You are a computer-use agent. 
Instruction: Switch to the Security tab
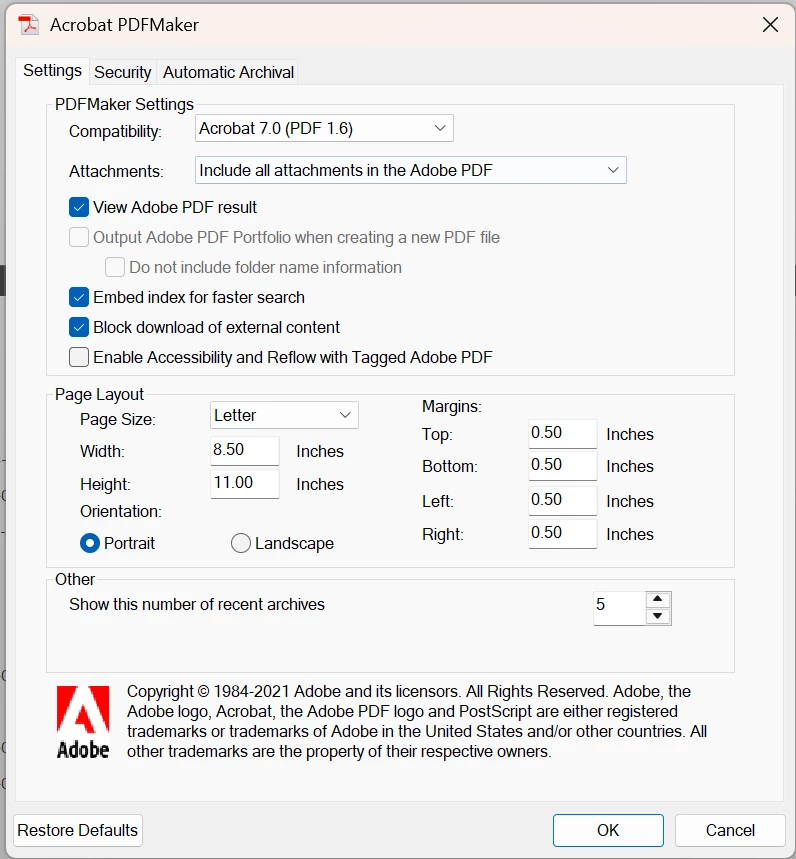coord(123,72)
